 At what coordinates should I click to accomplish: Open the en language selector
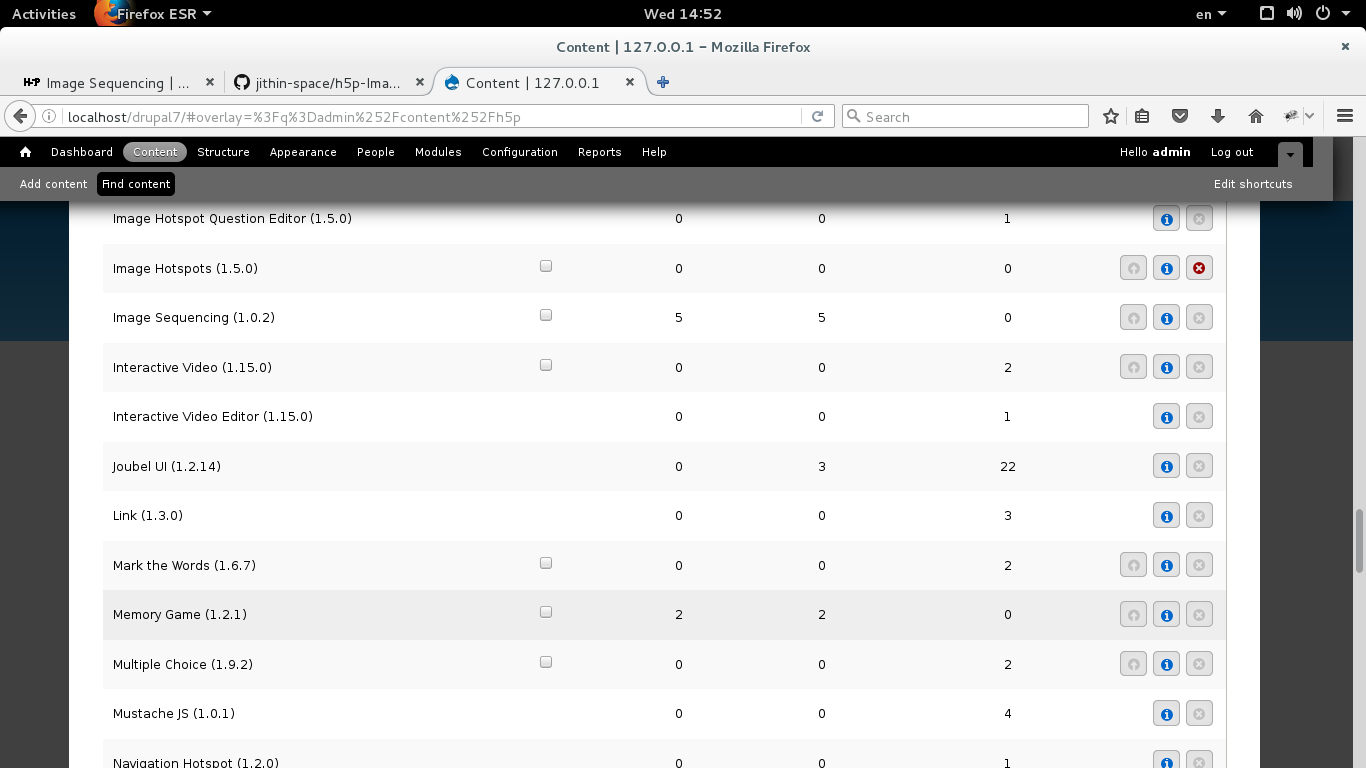1211,14
